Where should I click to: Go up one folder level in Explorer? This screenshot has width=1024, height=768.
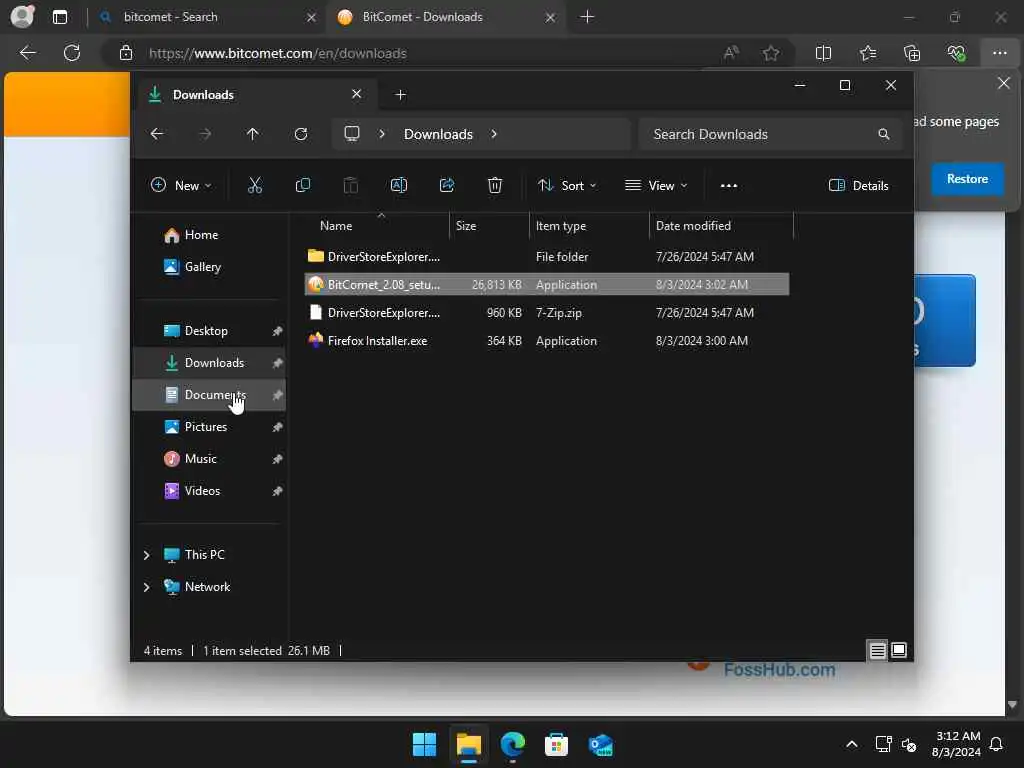pos(253,134)
